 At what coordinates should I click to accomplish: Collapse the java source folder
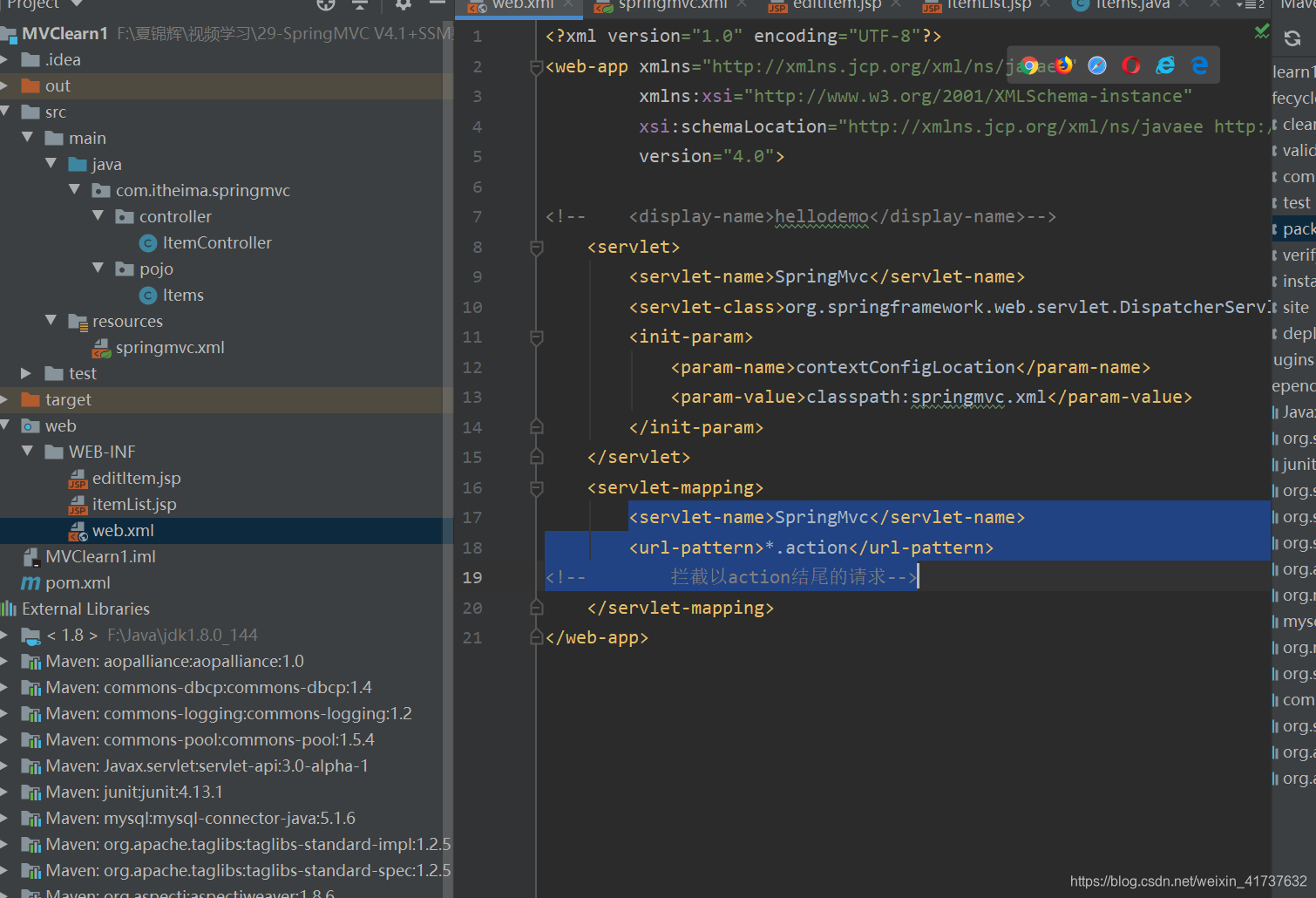click(x=51, y=164)
